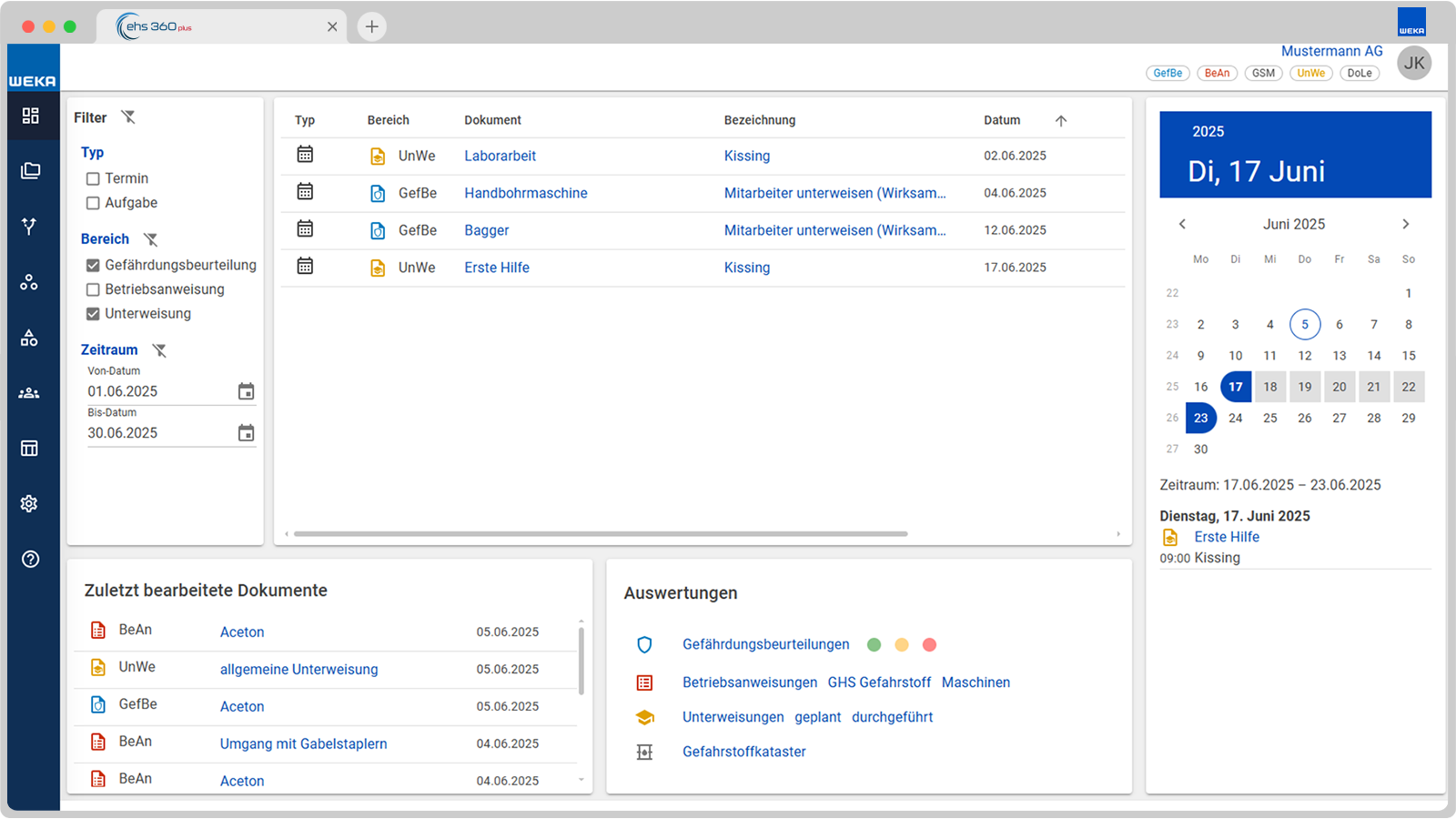
Task: Select the GefBe module chip
Action: 1168,73
